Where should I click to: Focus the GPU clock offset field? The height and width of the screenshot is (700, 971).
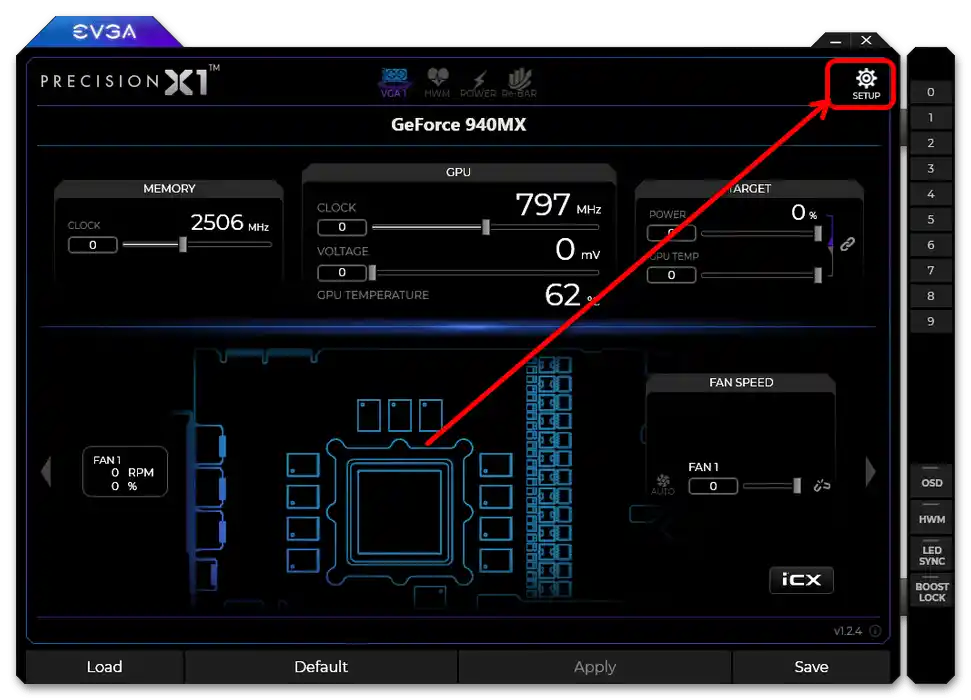click(342, 227)
